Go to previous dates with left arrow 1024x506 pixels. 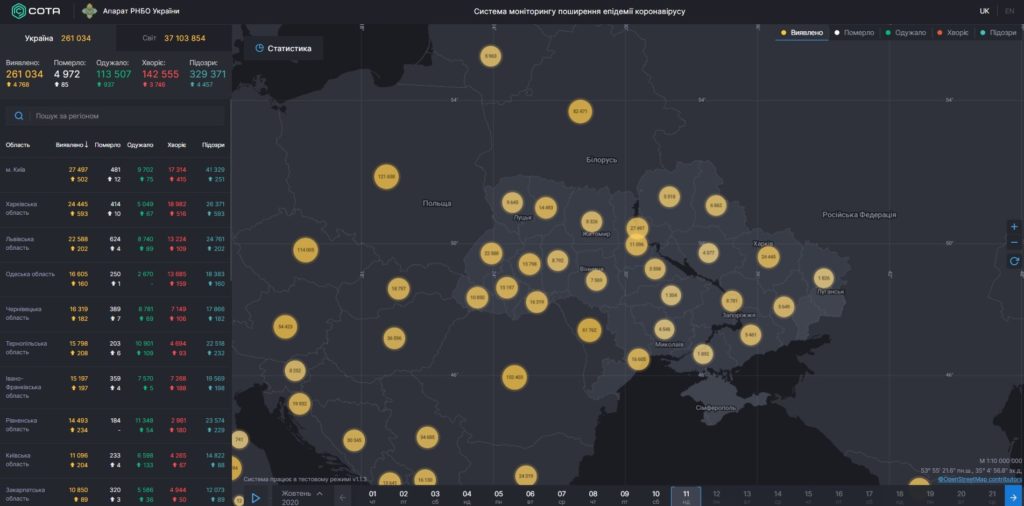(x=344, y=498)
